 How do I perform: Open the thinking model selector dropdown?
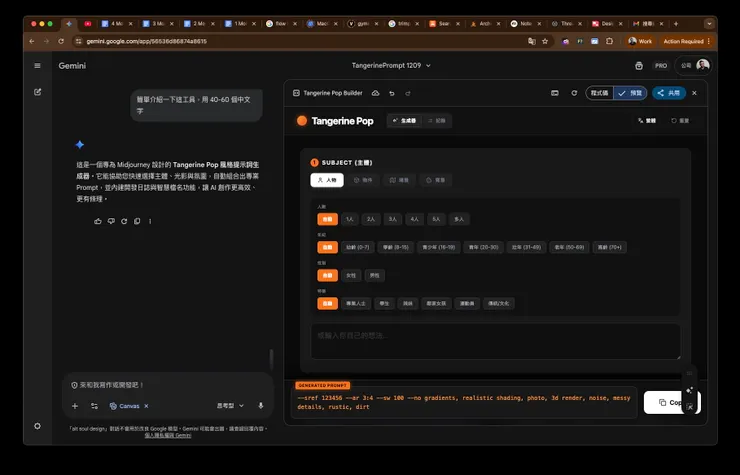[x=230, y=406]
